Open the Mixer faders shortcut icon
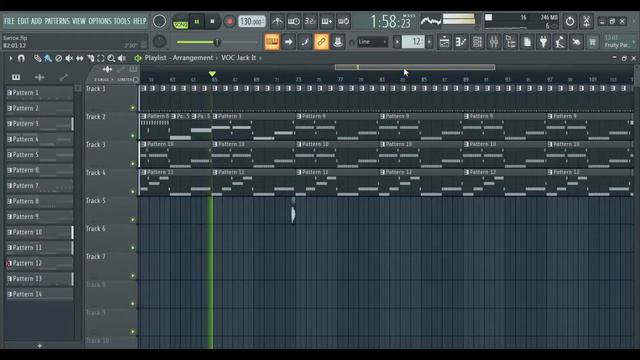This screenshot has height=360, width=640. coord(494,42)
